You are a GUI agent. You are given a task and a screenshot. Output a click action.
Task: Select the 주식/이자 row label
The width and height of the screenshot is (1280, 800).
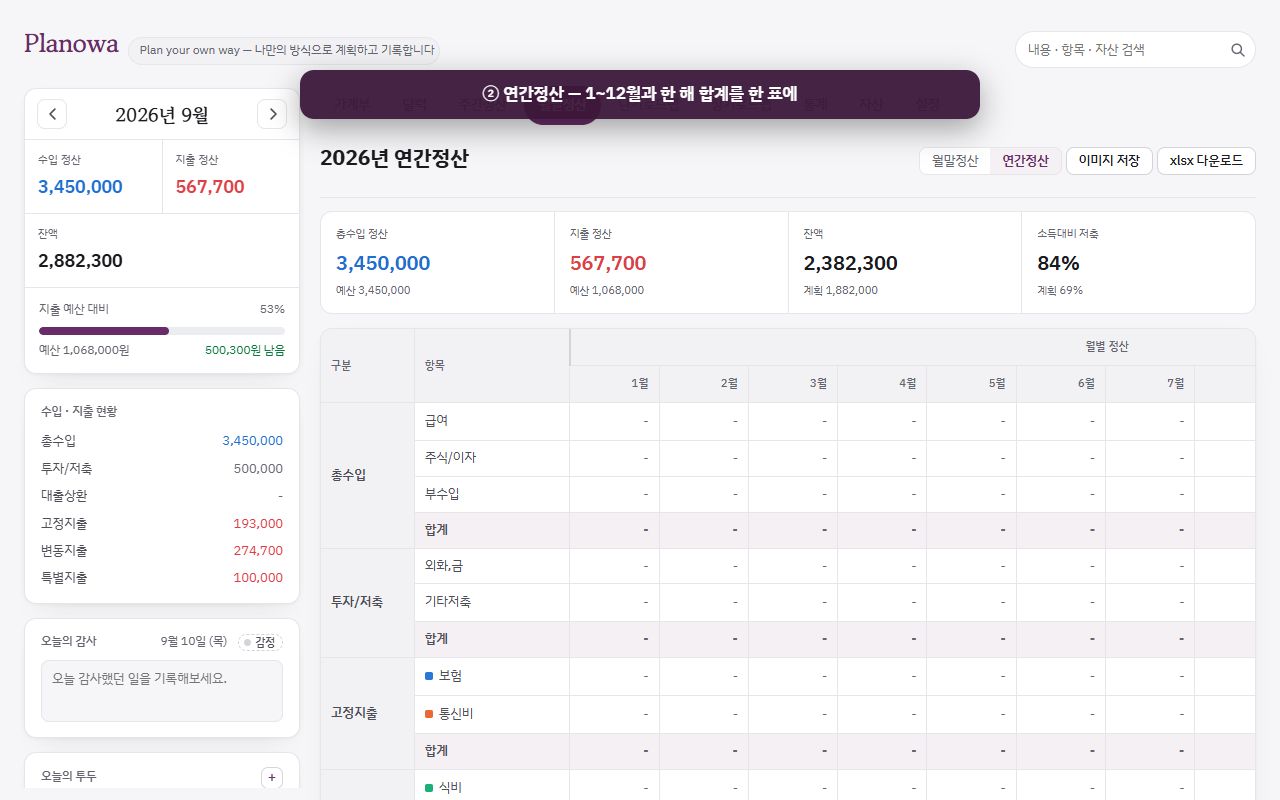coord(451,457)
